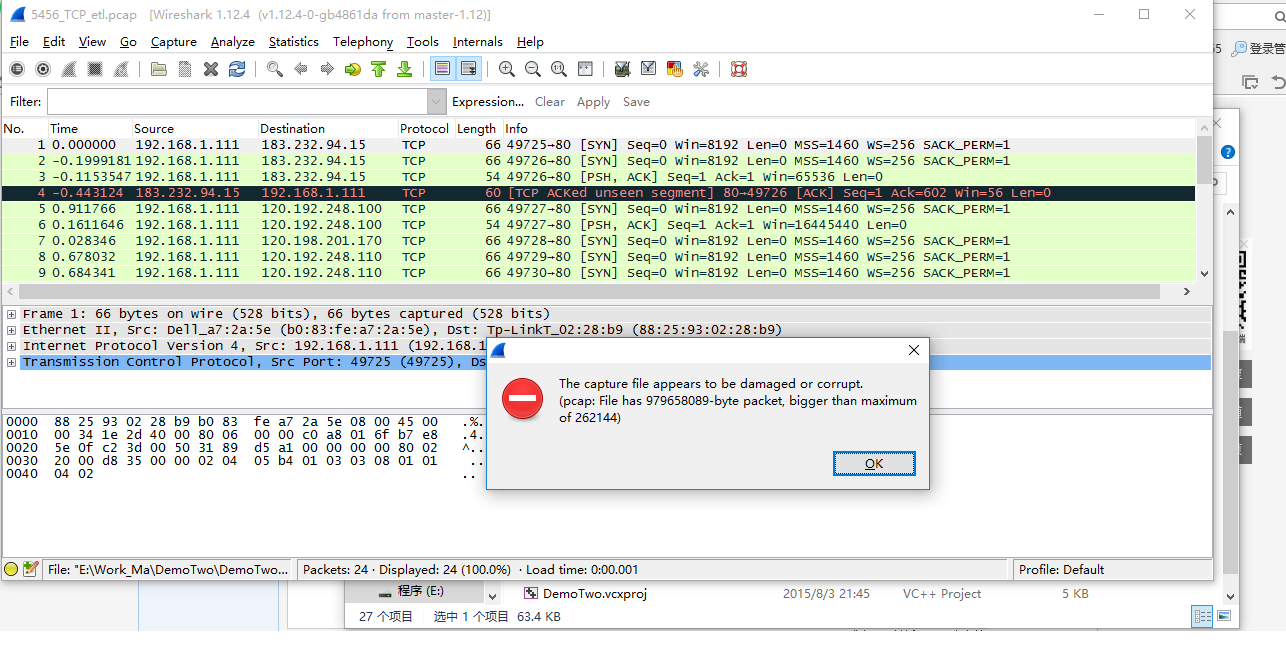This screenshot has width=1286, height=666.
Task: Expand the Frame 1 details tree
Action: (12, 314)
